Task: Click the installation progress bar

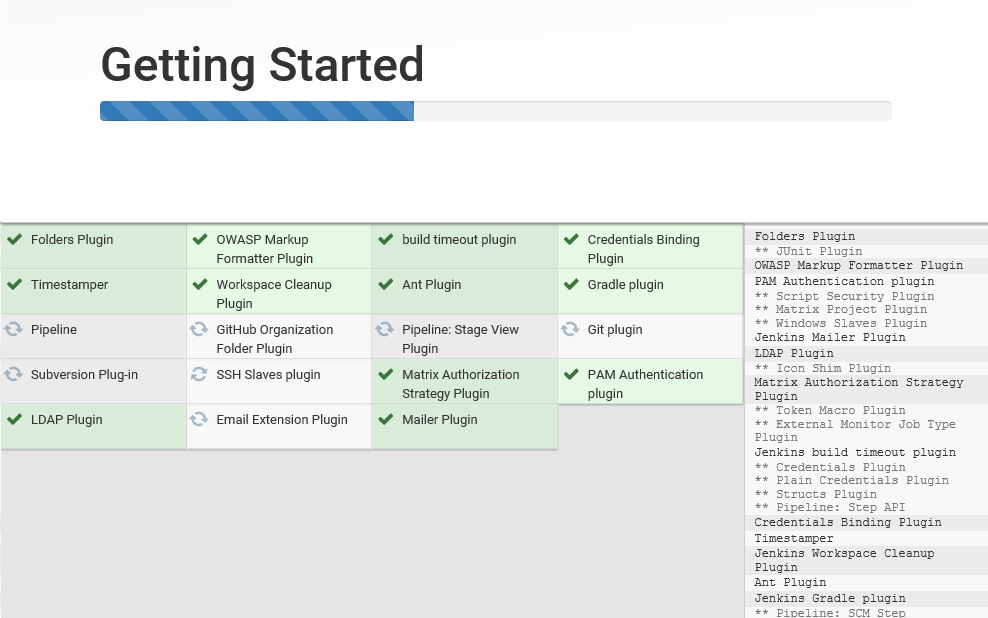Action: coord(496,111)
